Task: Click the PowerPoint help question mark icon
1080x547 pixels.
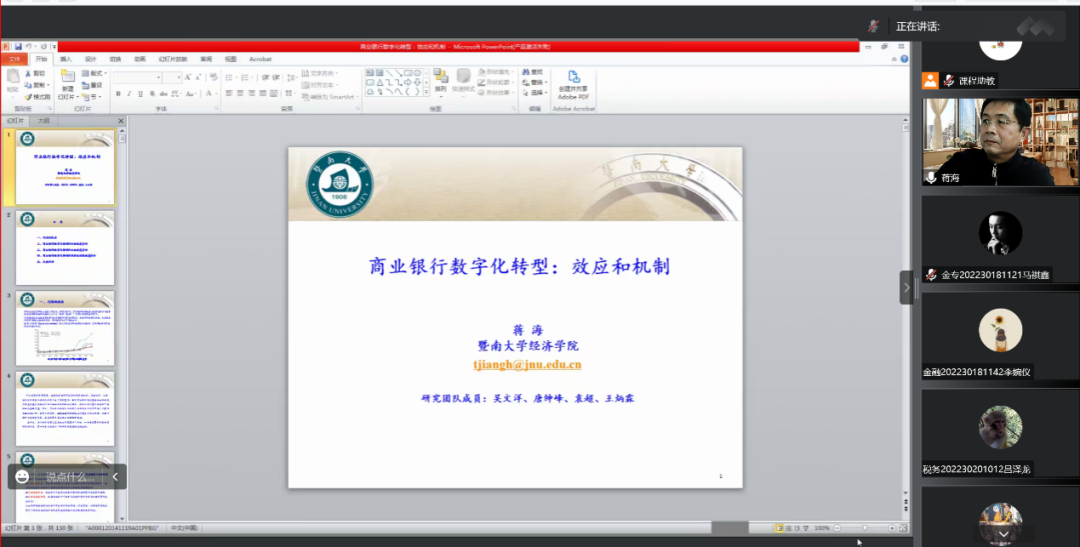Action: click(x=906, y=59)
